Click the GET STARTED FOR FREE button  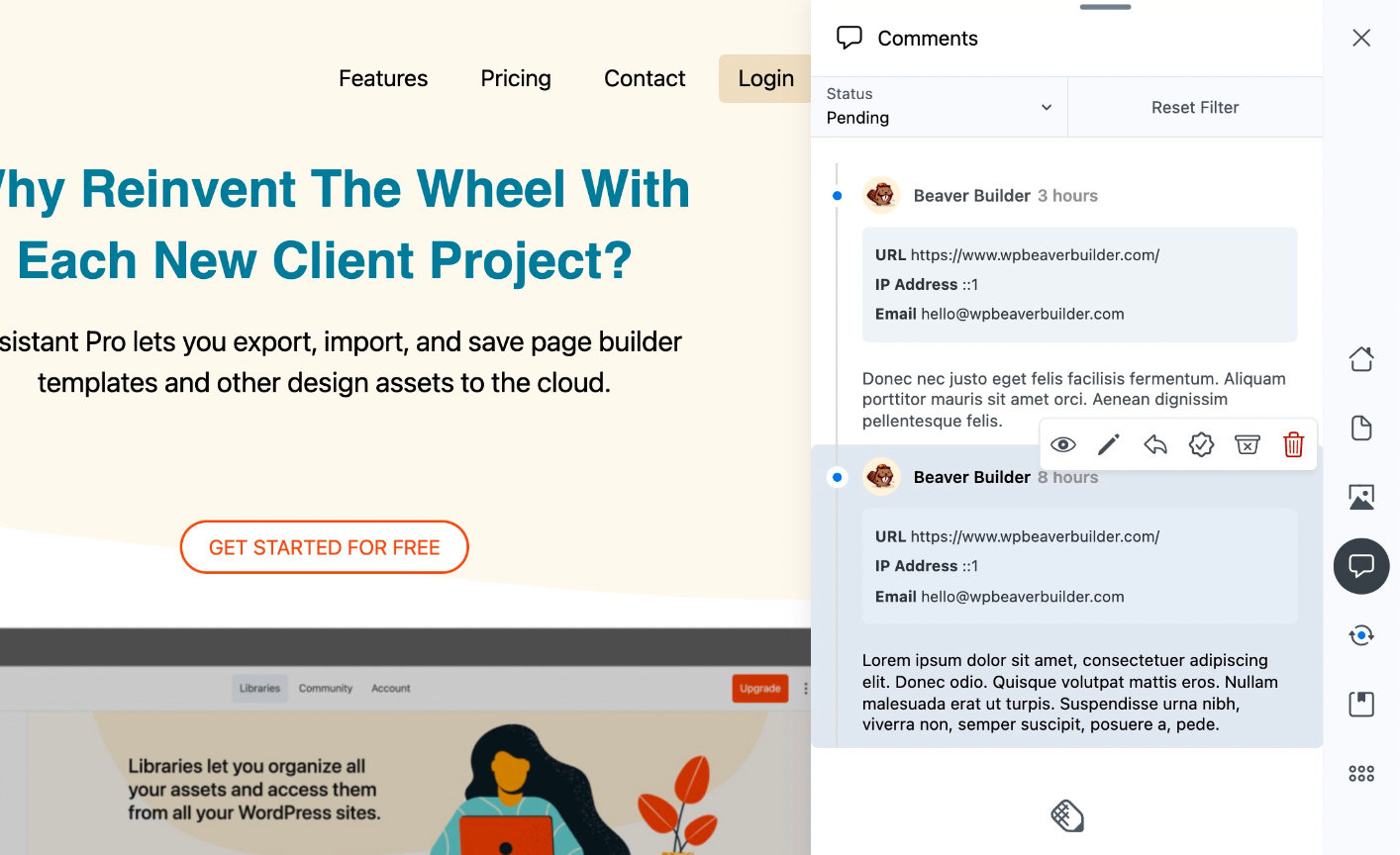[324, 547]
